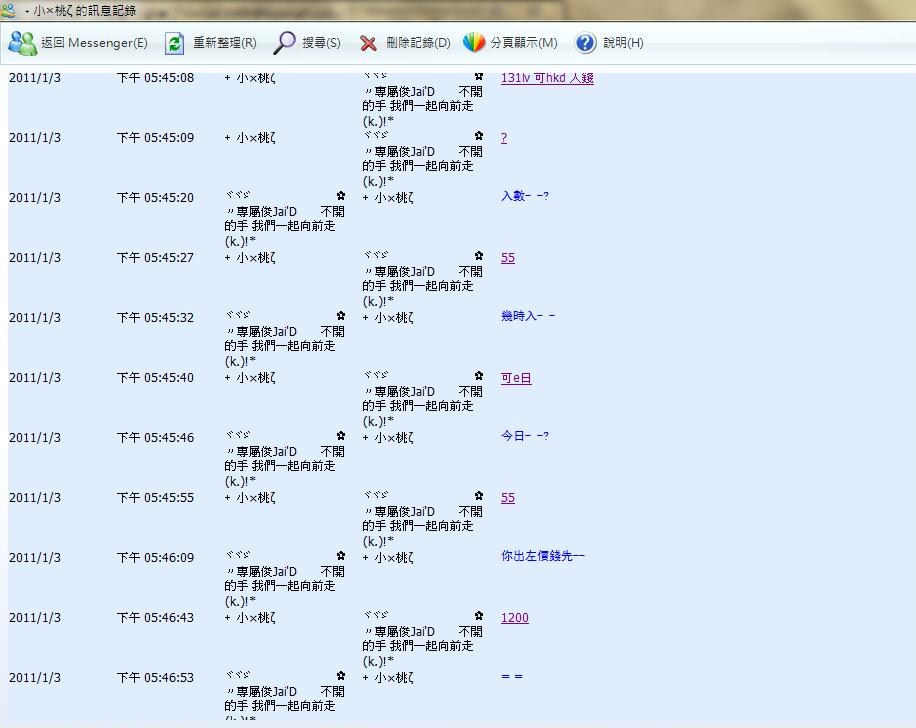Click the blue question mark help icon
Image resolution: width=916 pixels, height=728 pixels.
[585, 43]
